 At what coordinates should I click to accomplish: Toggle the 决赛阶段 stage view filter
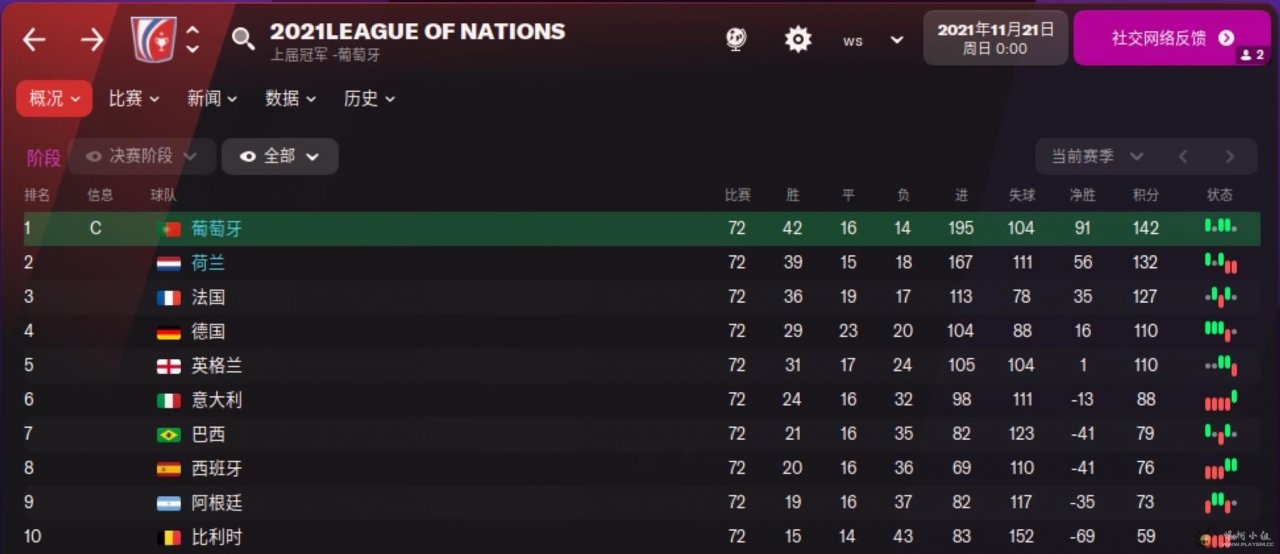click(141, 156)
